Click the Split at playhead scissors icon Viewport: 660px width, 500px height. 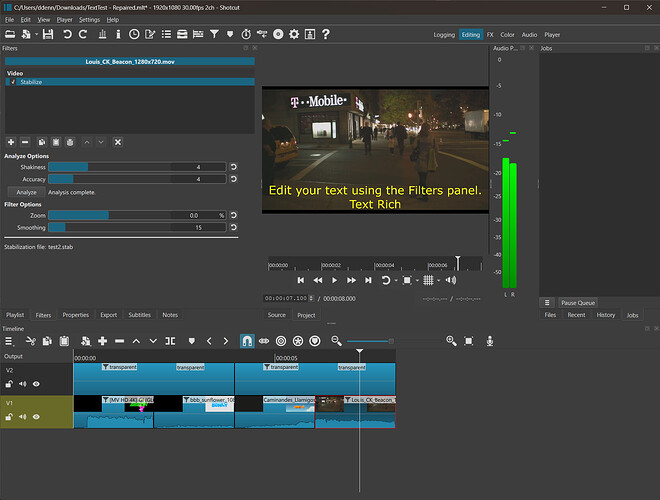click(30, 341)
